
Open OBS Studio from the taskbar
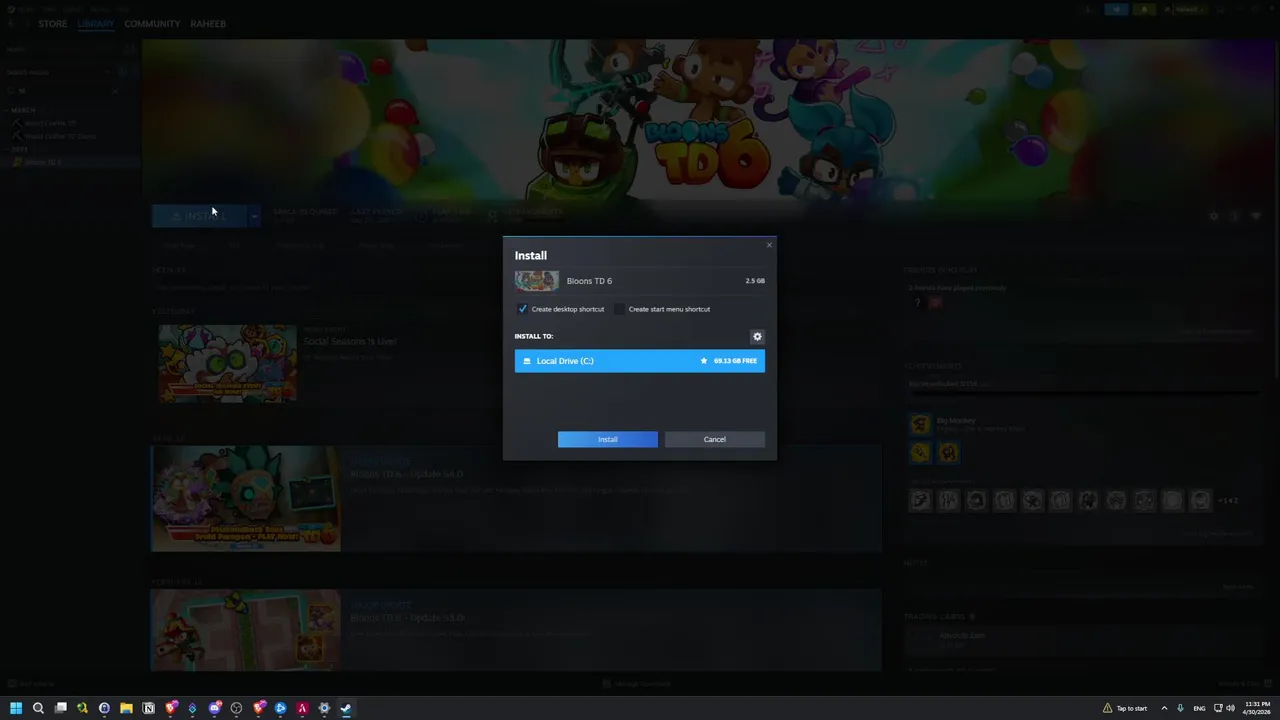point(236,708)
